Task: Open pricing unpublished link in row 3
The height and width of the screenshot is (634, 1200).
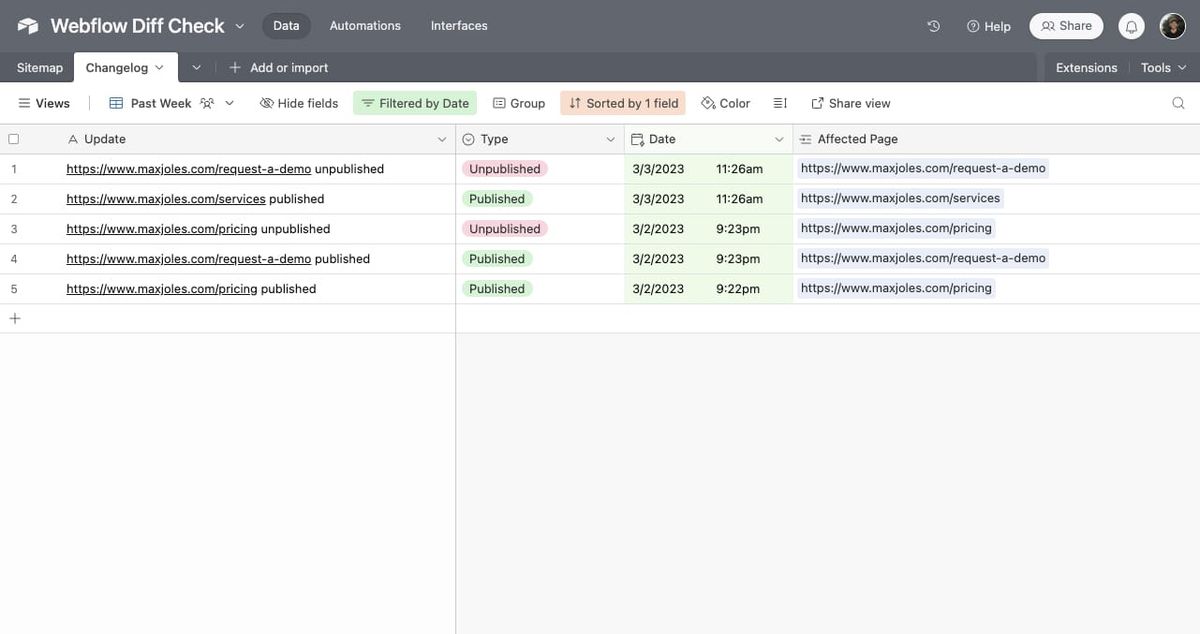Action: click(x=162, y=229)
